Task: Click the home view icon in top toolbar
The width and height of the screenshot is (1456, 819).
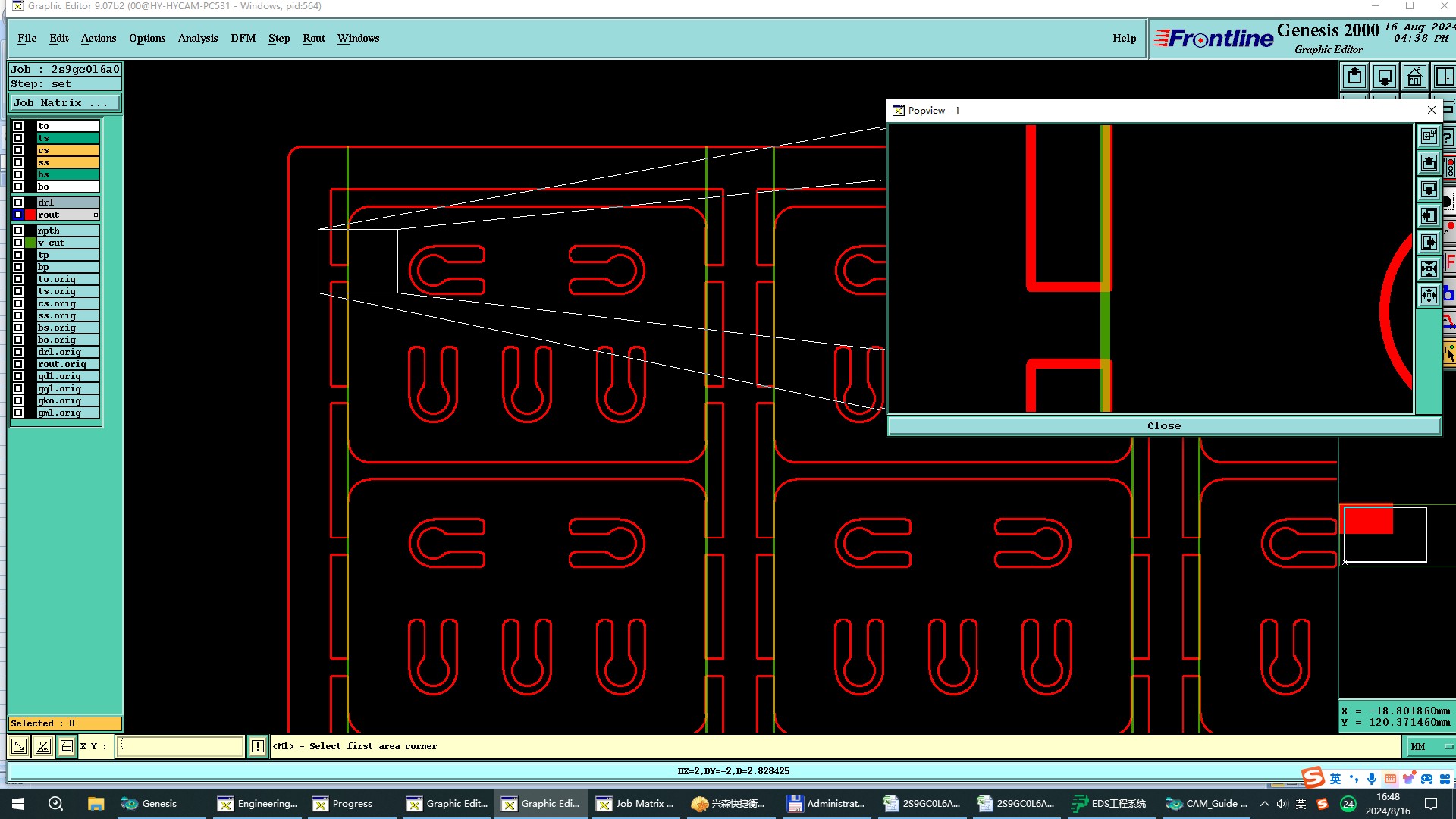Action: (1414, 77)
